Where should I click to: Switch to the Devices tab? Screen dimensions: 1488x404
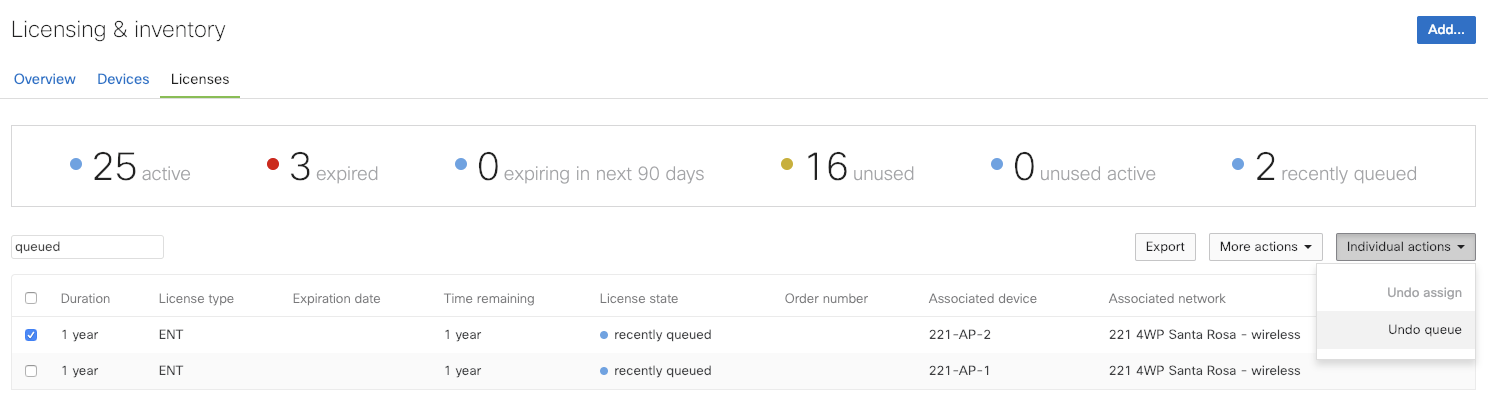(123, 79)
